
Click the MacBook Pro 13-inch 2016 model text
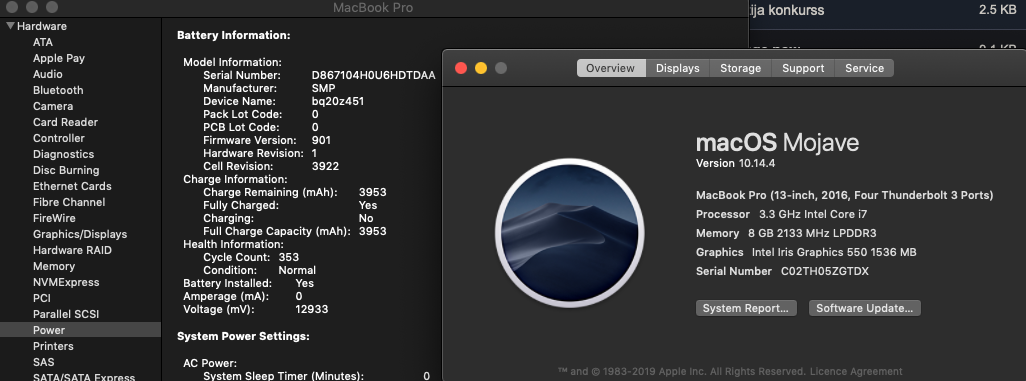(x=845, y=195)
